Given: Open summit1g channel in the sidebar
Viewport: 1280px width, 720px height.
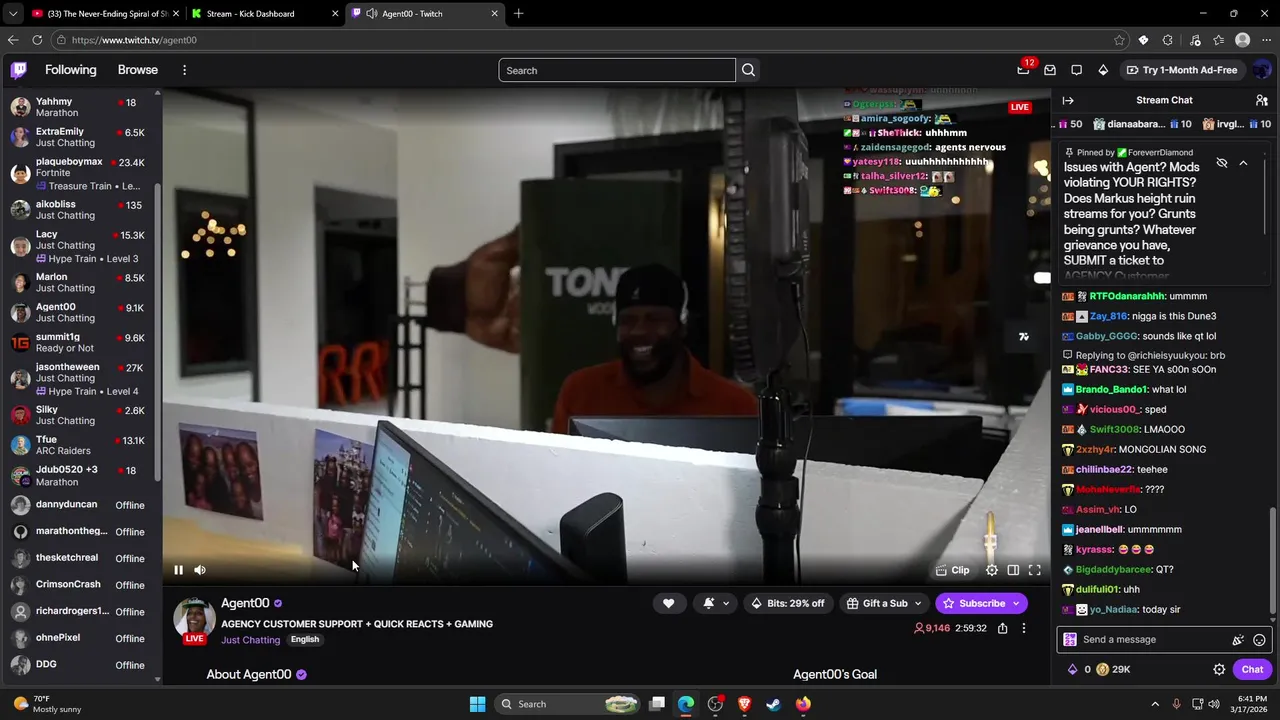Looking at the screenshot, I should (x=80, y=342).
